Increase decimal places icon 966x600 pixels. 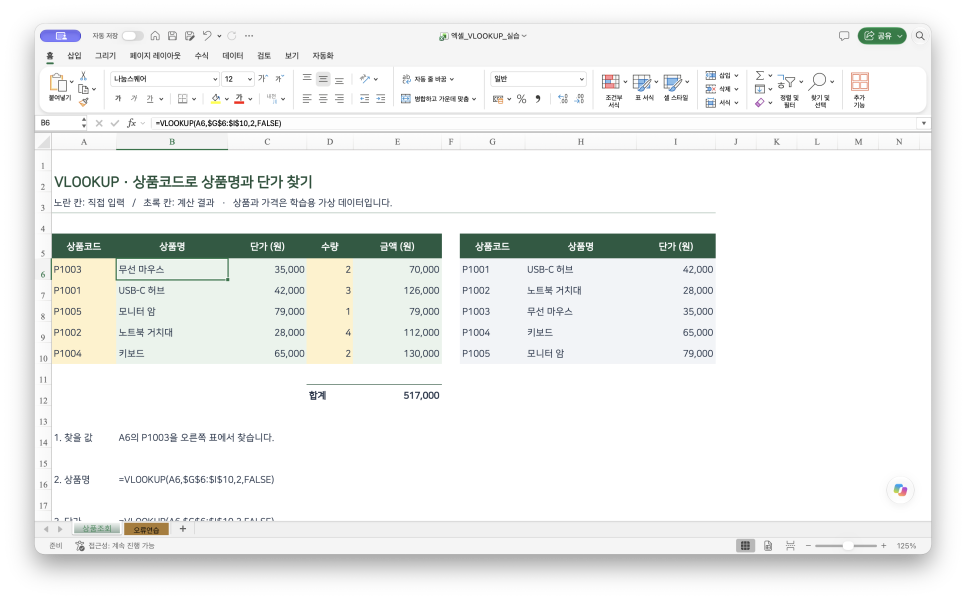pyautogui.click(x=562, y=99)
